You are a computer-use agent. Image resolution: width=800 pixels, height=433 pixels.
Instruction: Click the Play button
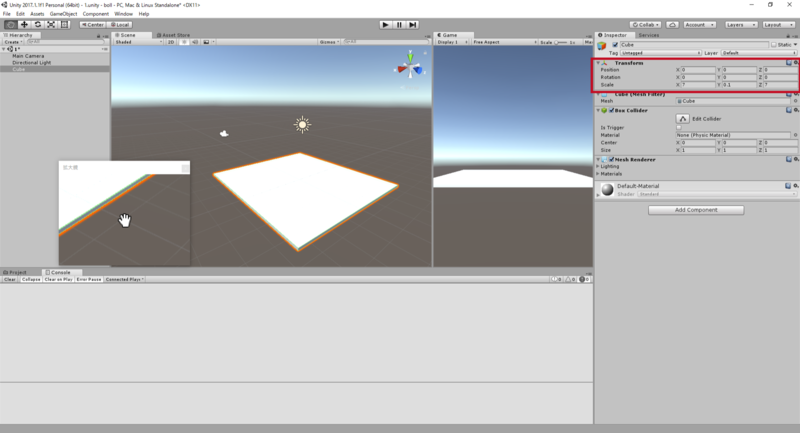pyautogui.click(x=386, y=24)
